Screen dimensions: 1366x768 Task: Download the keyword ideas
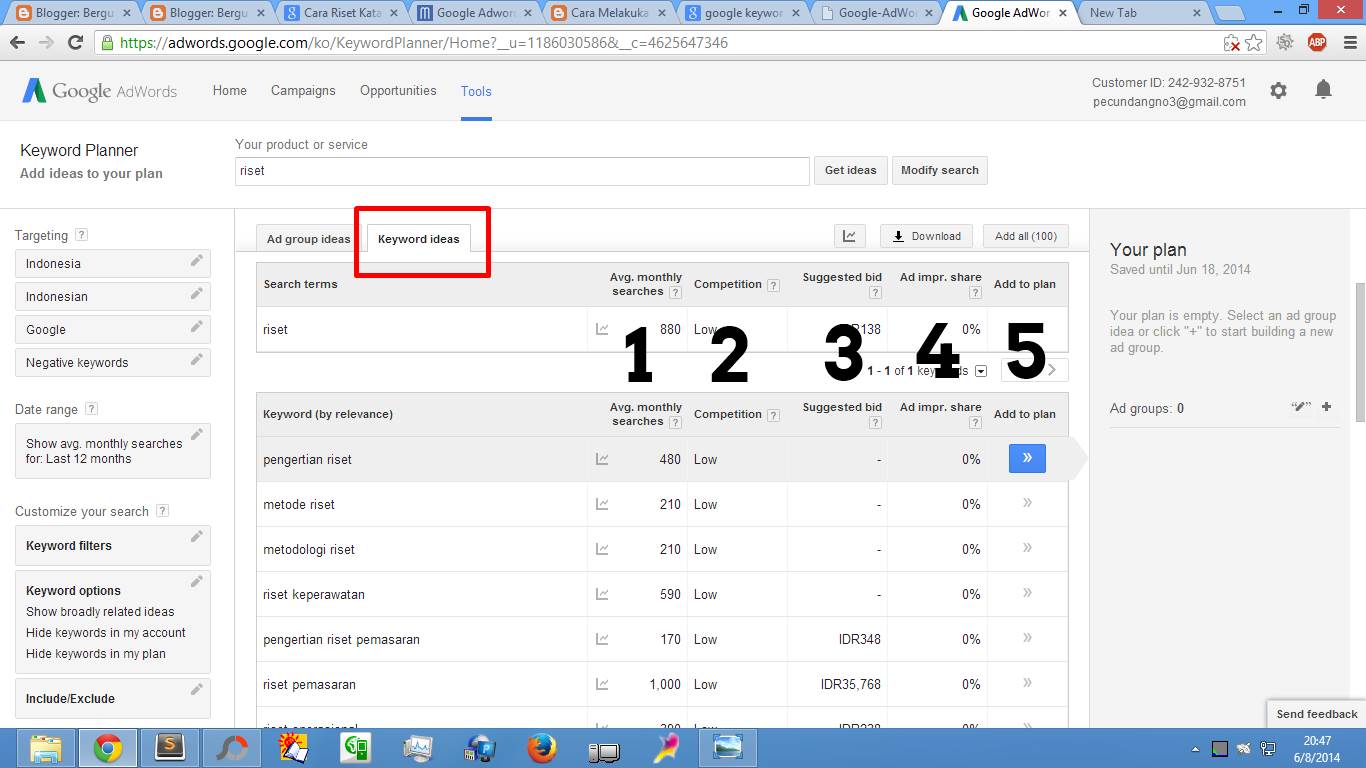tap(926, 236)
